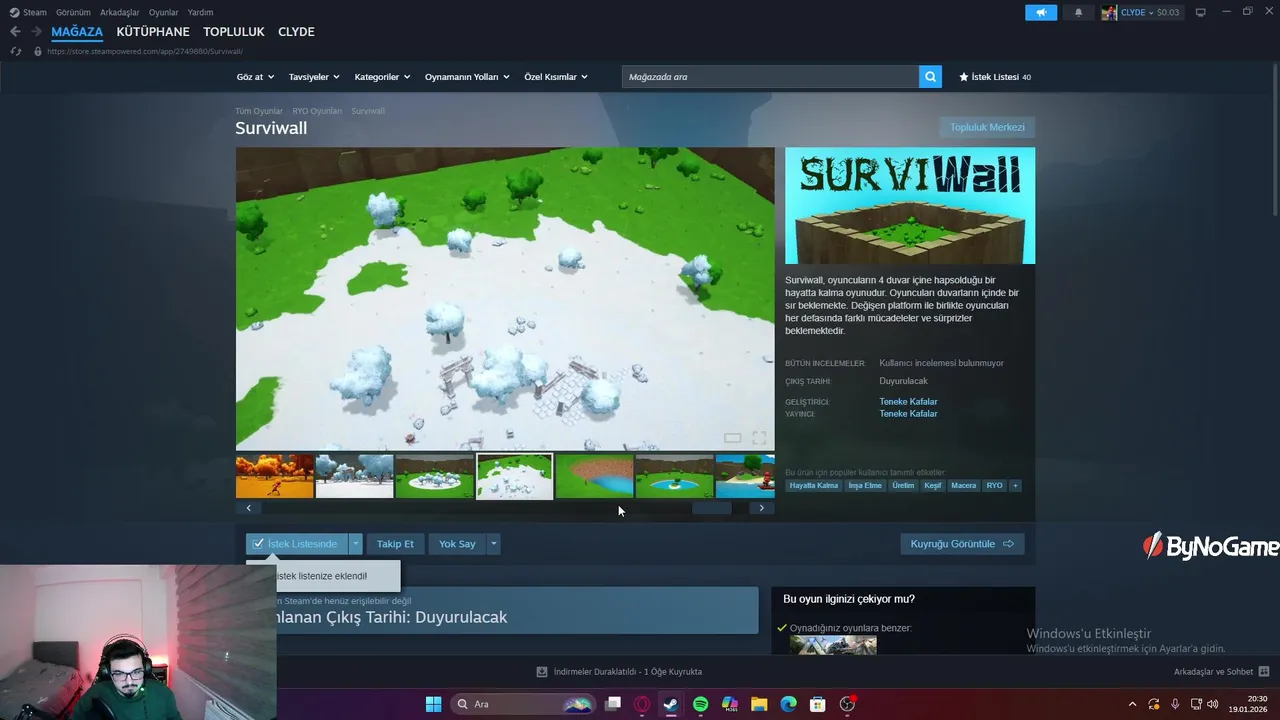Click the downloads status icon
The image size is (1280, 720).
542,672
